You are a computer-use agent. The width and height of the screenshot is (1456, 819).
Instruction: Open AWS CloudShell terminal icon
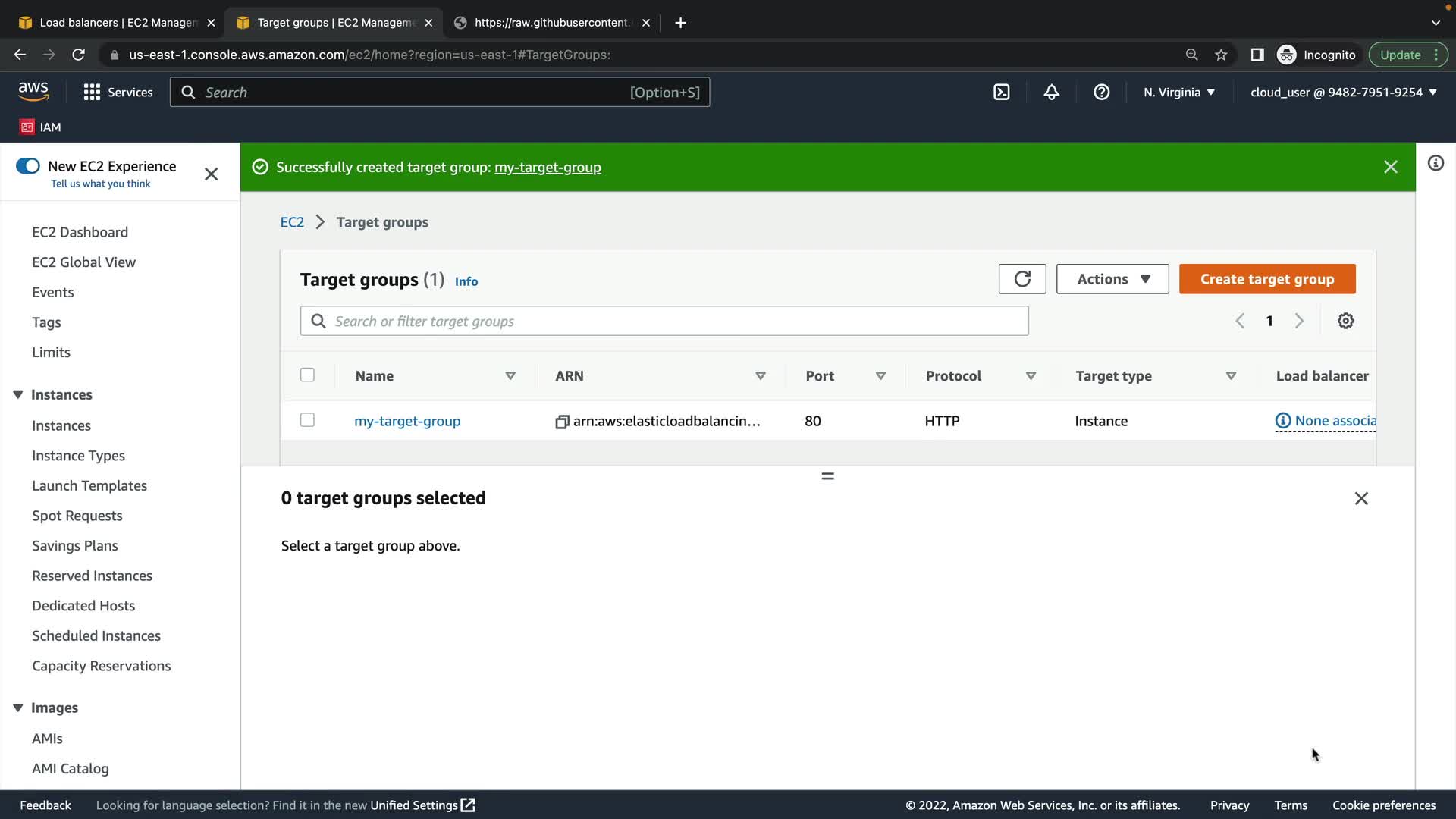tap(1001, 93)
